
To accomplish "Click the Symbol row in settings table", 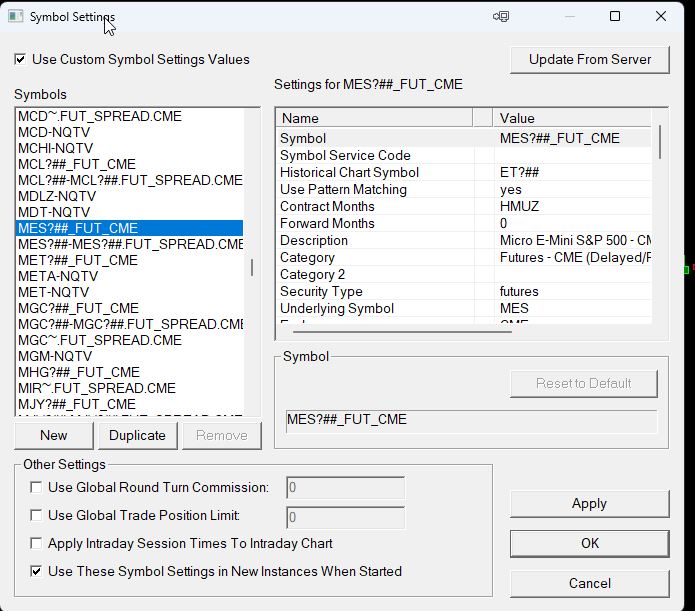I will [x=464, y=138].
